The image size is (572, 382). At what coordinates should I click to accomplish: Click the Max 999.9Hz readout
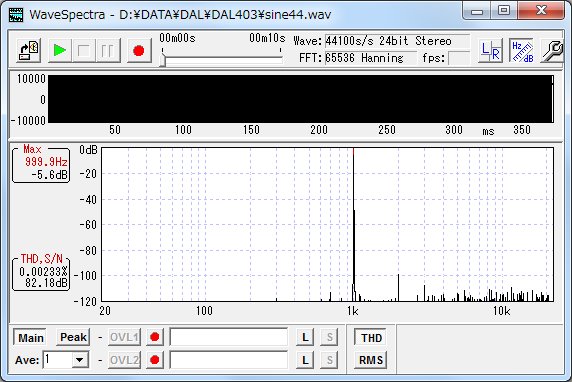click(41, 165)
